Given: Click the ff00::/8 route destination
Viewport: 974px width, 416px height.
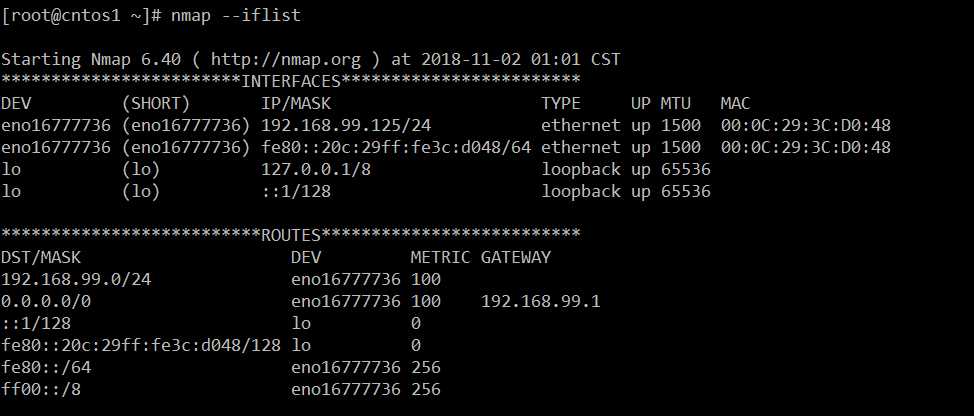Looking at the screenshot, I should (x=41, y=390).
